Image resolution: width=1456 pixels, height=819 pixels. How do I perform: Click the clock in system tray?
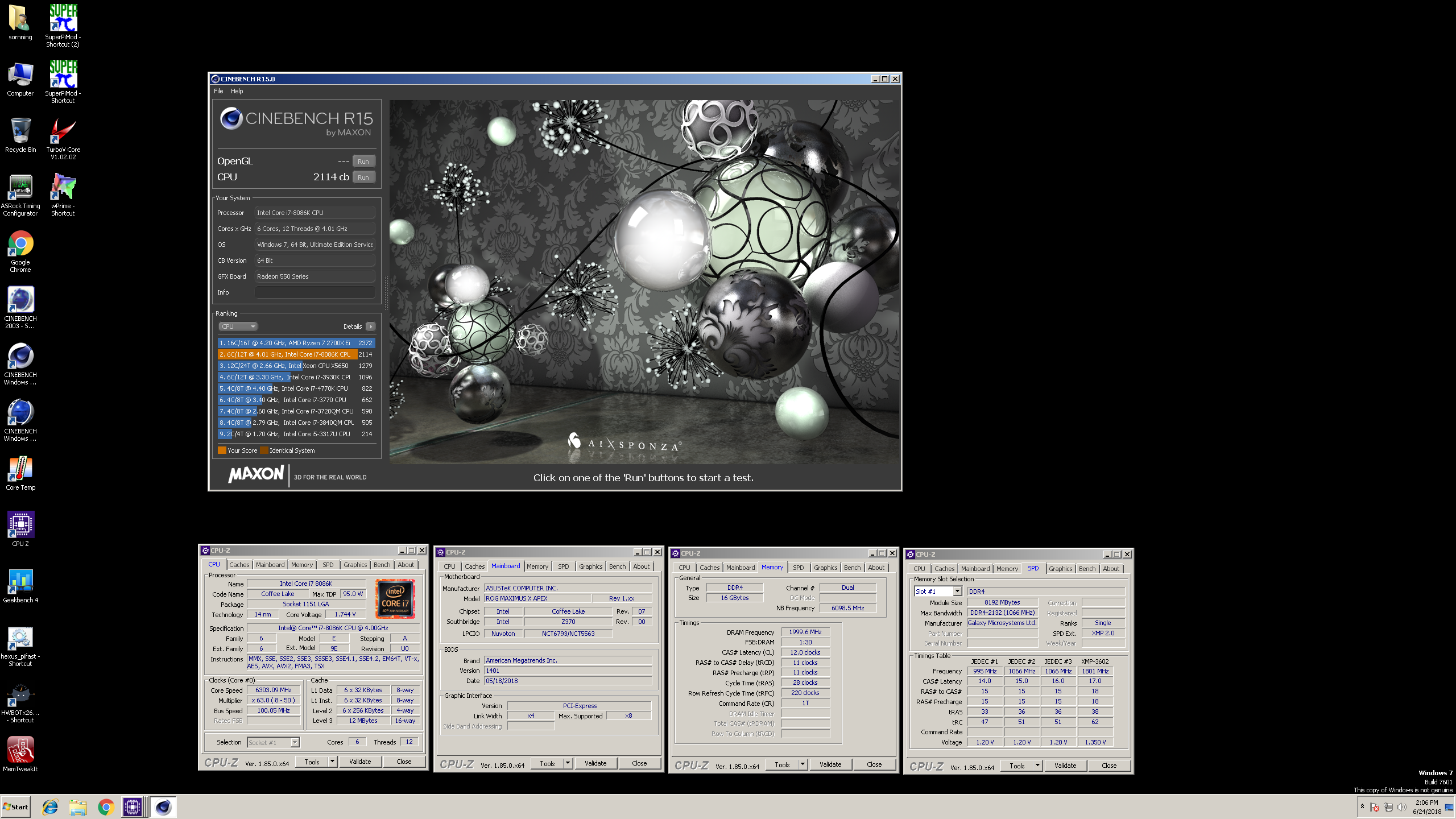coord(1426,807)
